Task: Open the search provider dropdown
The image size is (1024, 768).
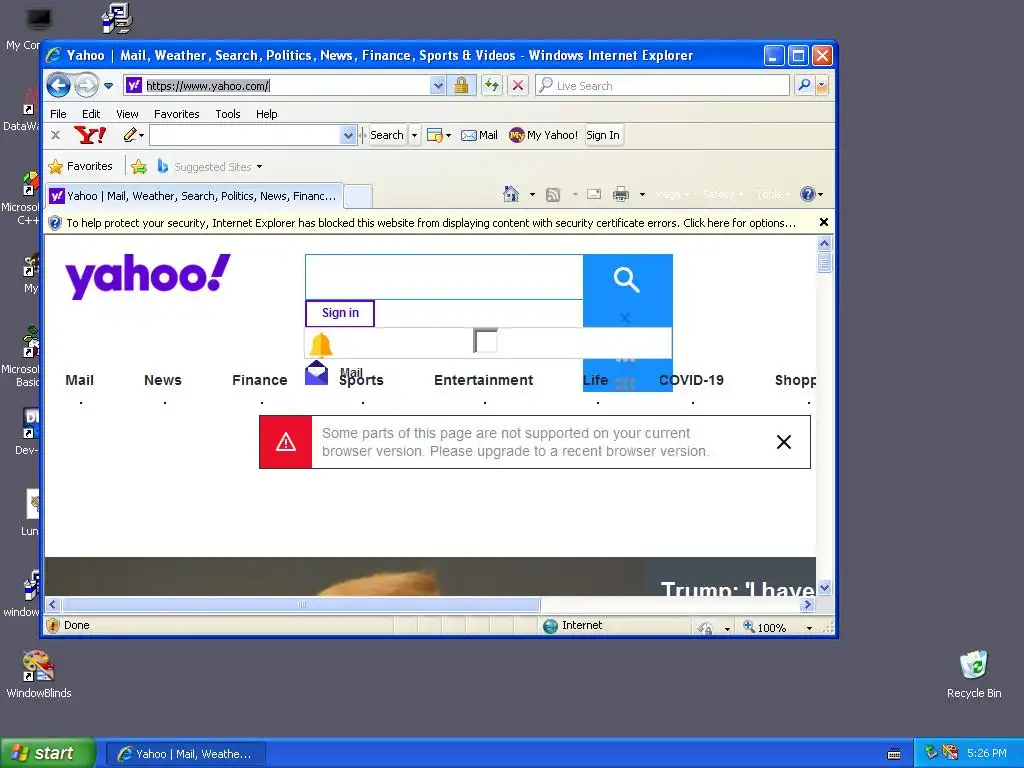Action: coord(822,86)
